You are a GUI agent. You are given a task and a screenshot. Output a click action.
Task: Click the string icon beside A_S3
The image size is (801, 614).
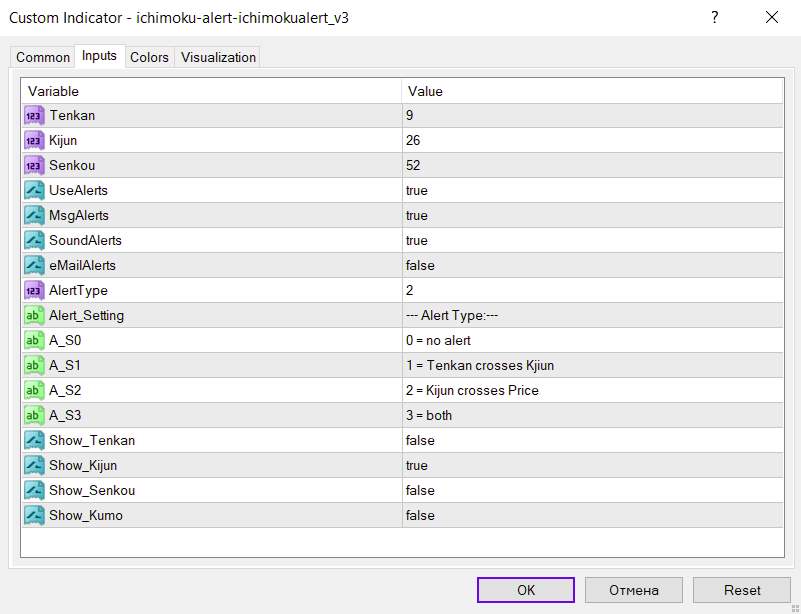[34, 416]
